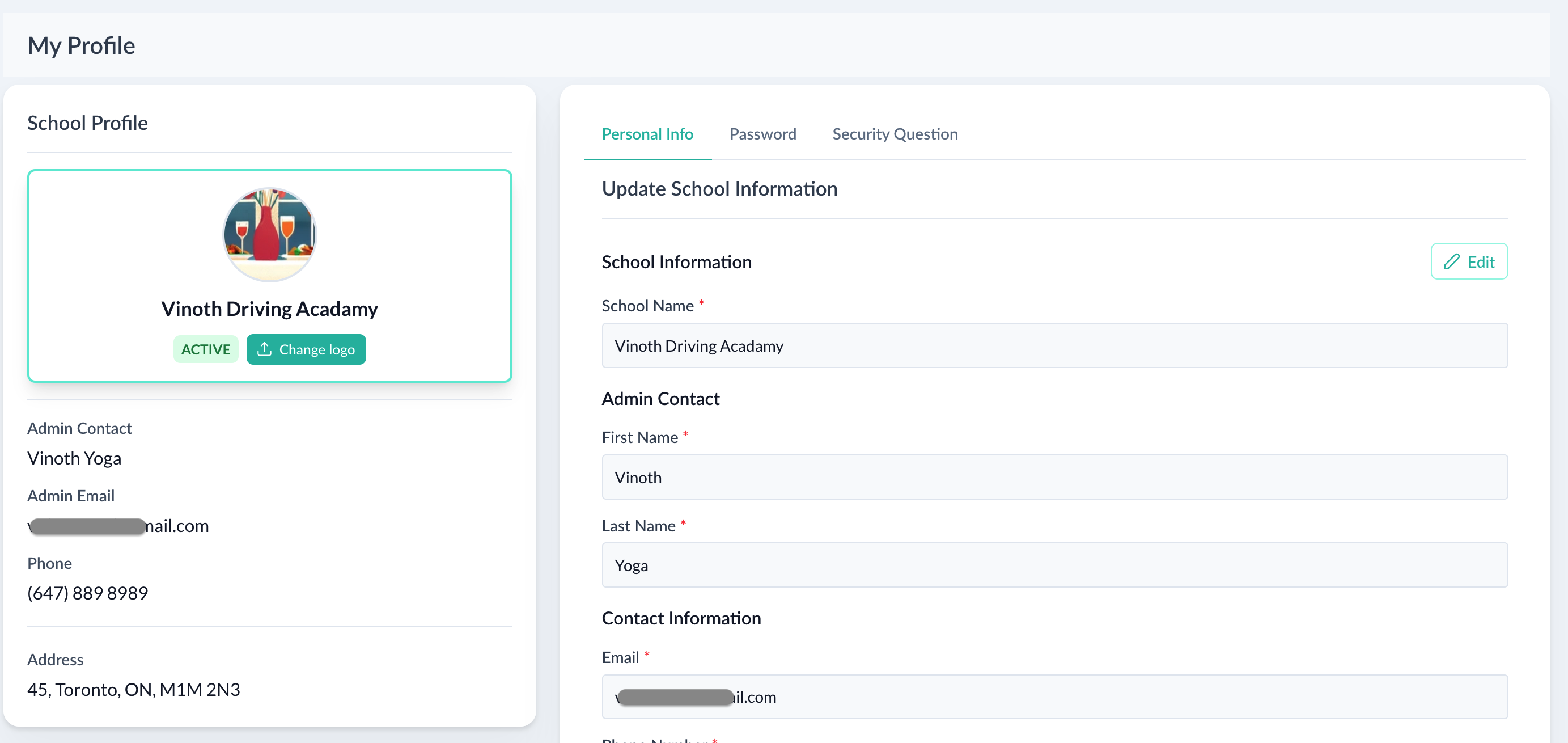This screenshot has height=743, width=1568.
Task: Click the Vinoth Yoga admin contact name
Action: coord(74,459)
